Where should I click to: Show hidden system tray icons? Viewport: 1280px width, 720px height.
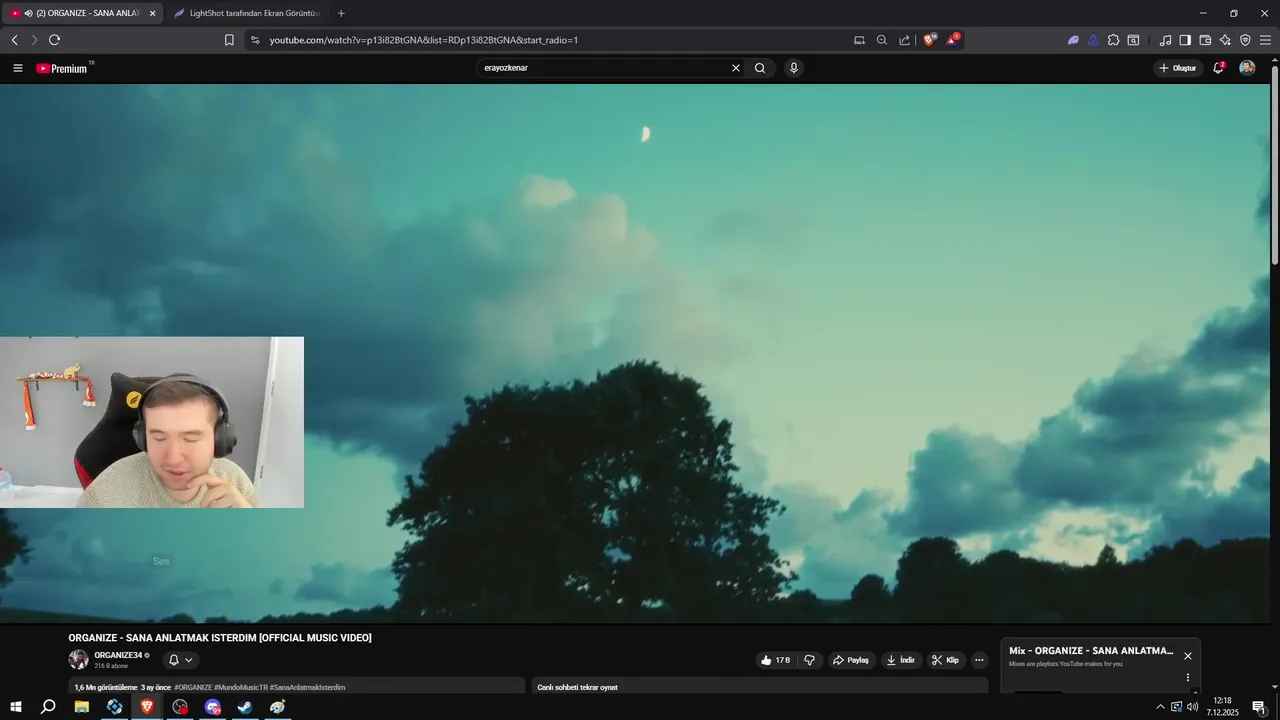point(1160,707)
